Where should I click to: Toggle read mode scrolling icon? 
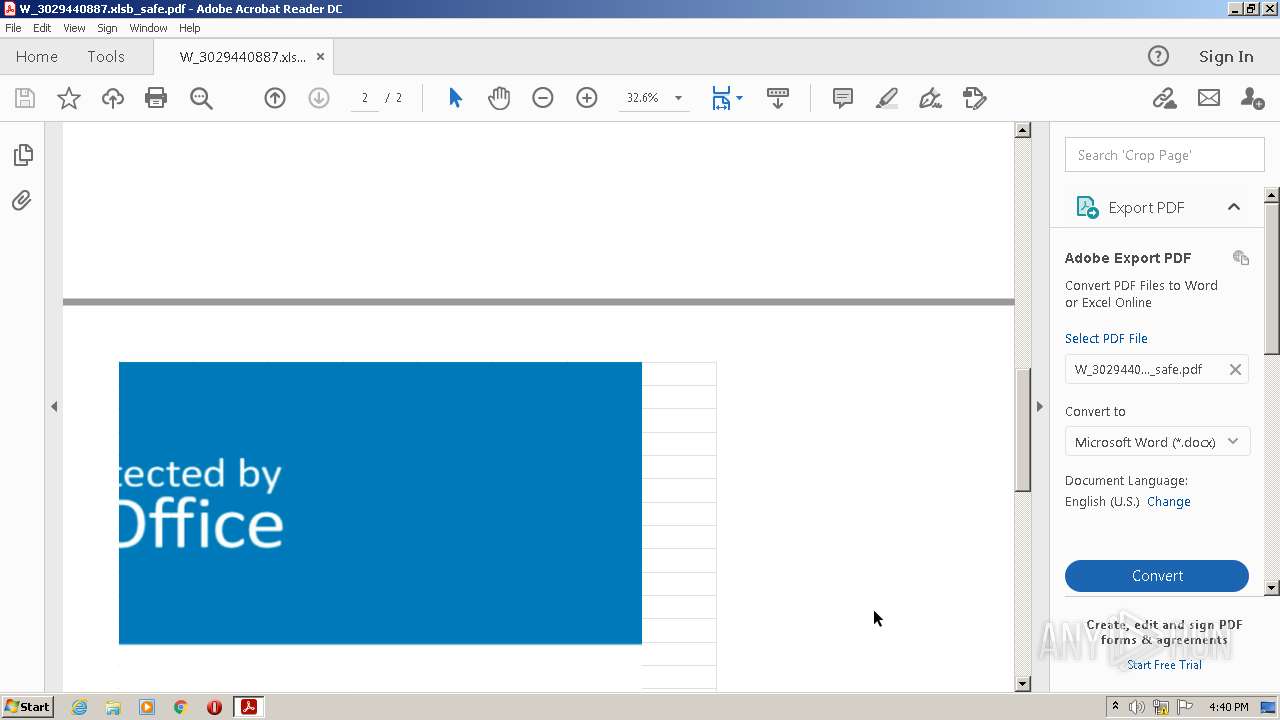click(x=778, y=98)
